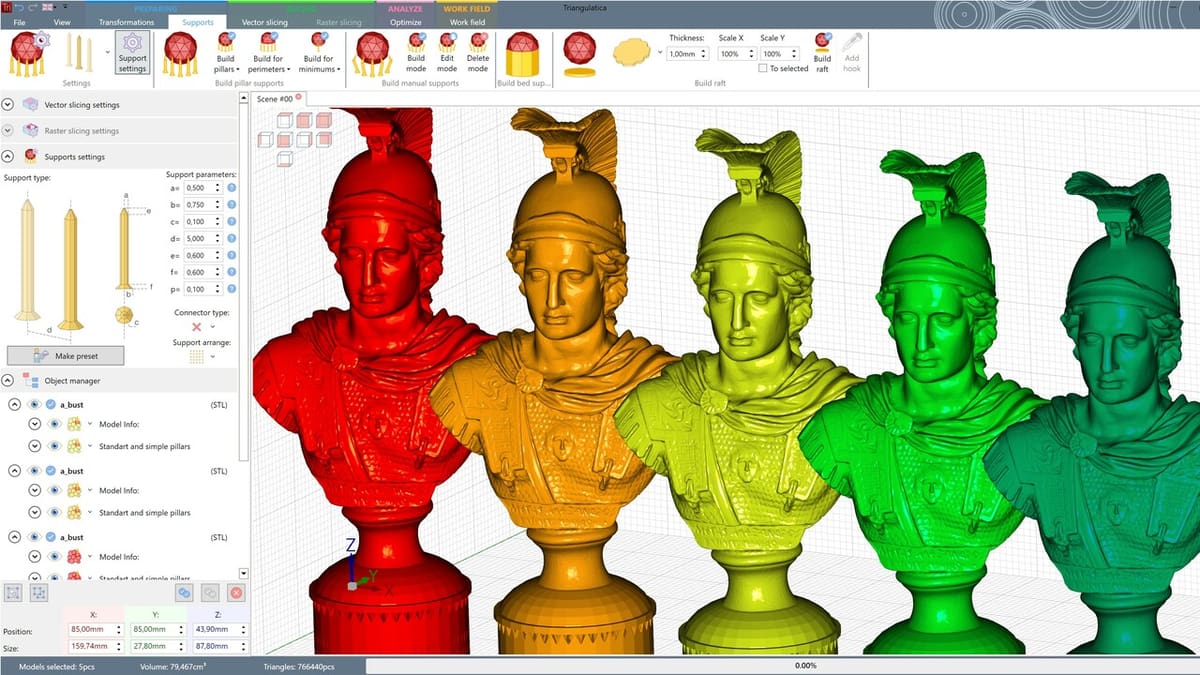Collapse the Supports settings section
Image resolution: width=1200 pixels, height=675 pixels.
[8, 156]
